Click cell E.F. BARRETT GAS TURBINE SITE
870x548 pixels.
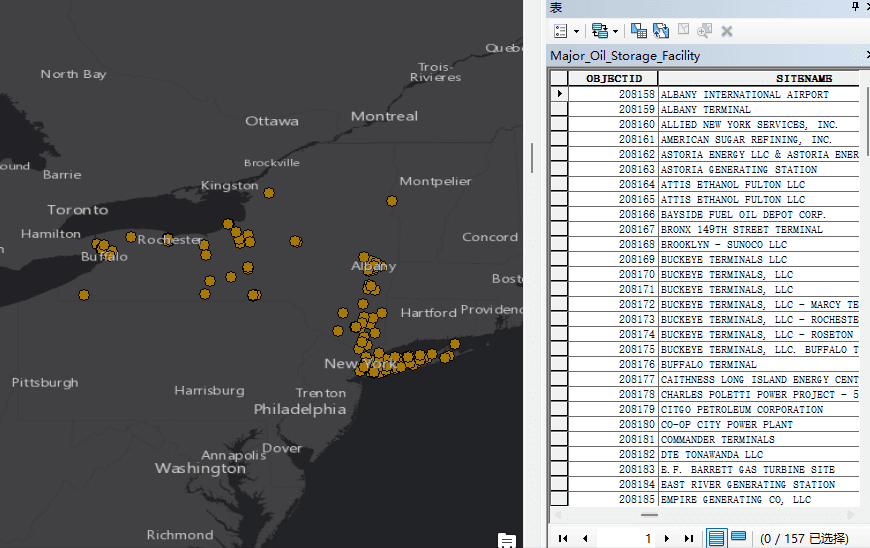tap(759, 469)
